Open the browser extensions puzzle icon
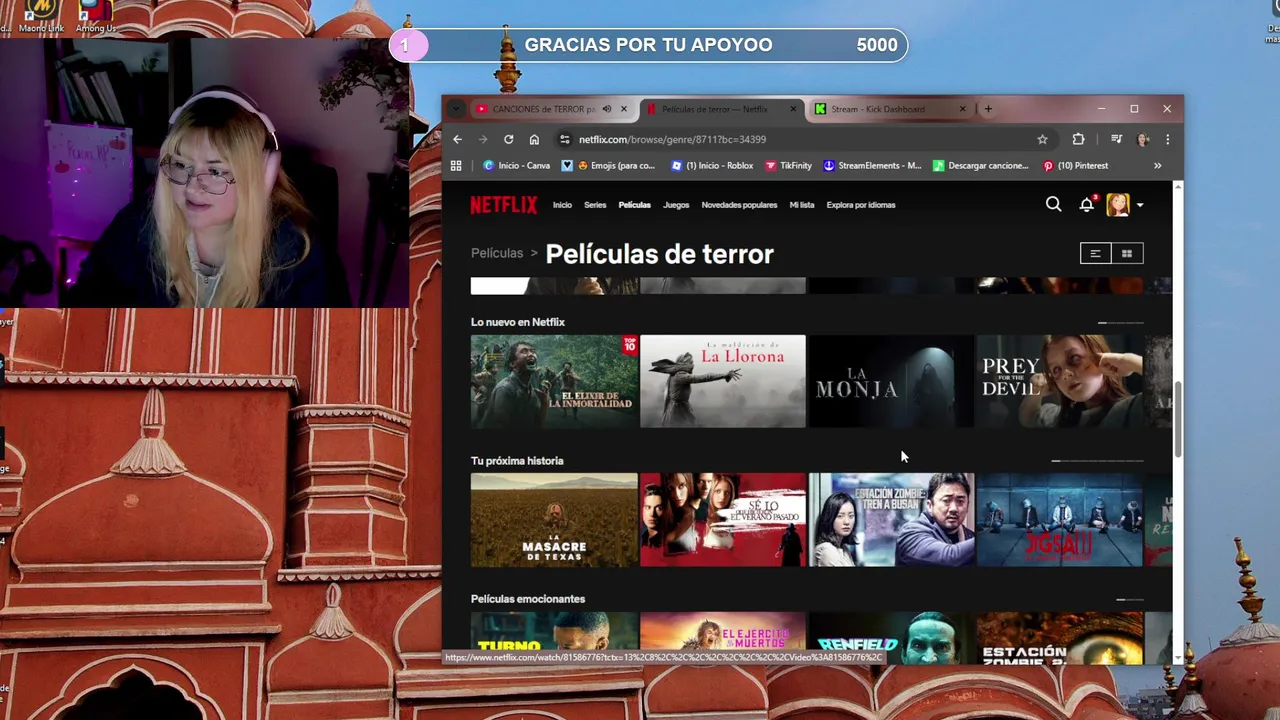This screenshot has width=1280, height=720. (1078, 139)
